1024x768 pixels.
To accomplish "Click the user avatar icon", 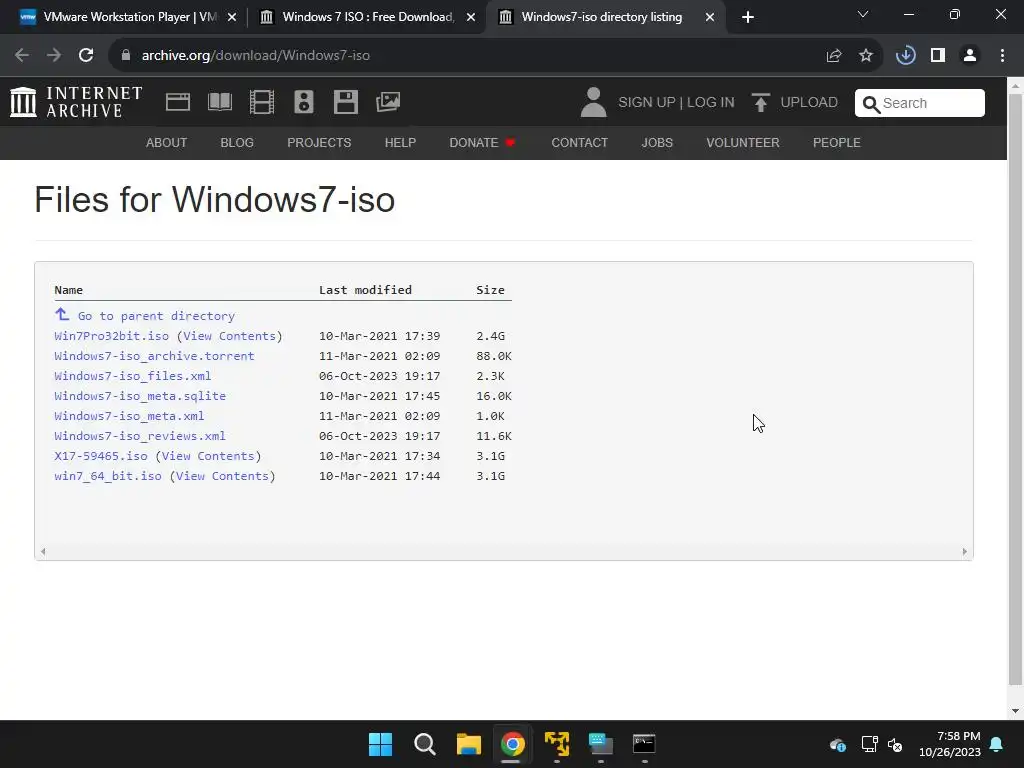I will (x=593, y=102).
